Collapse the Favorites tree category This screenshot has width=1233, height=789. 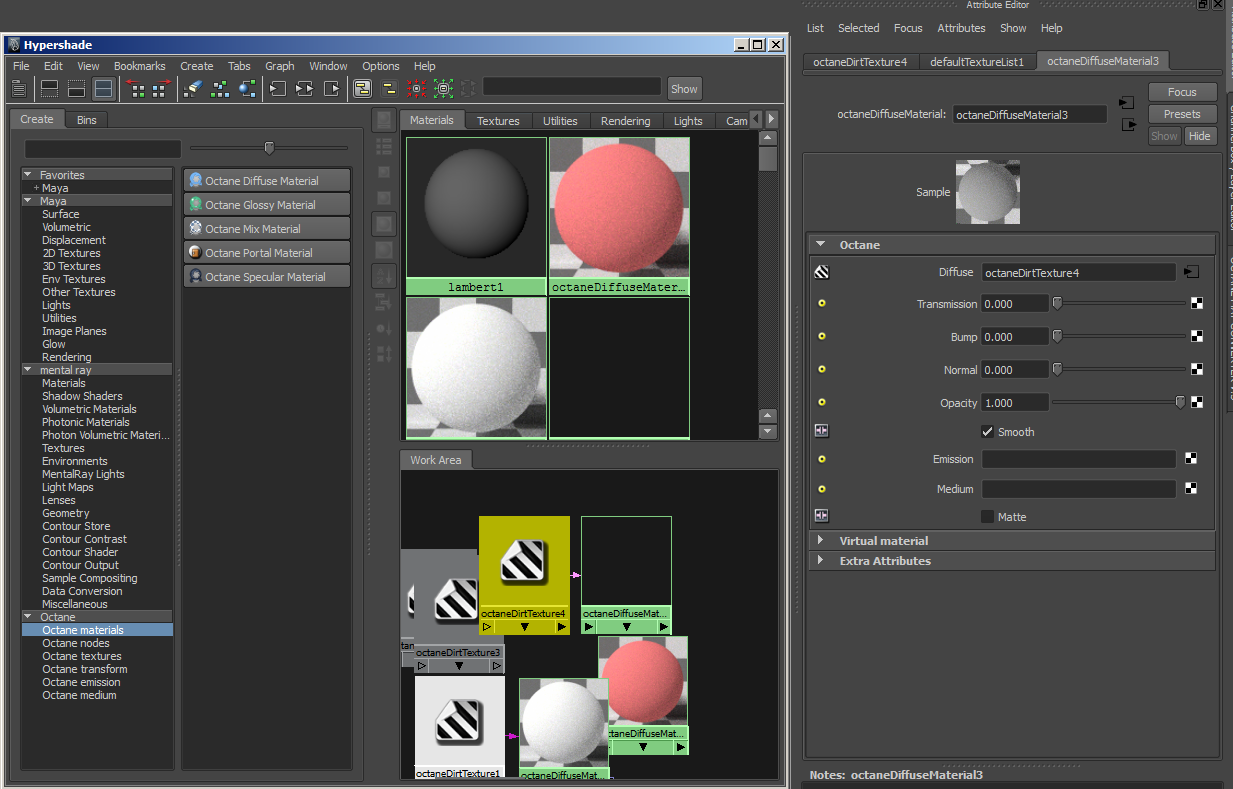coord(29,175)
